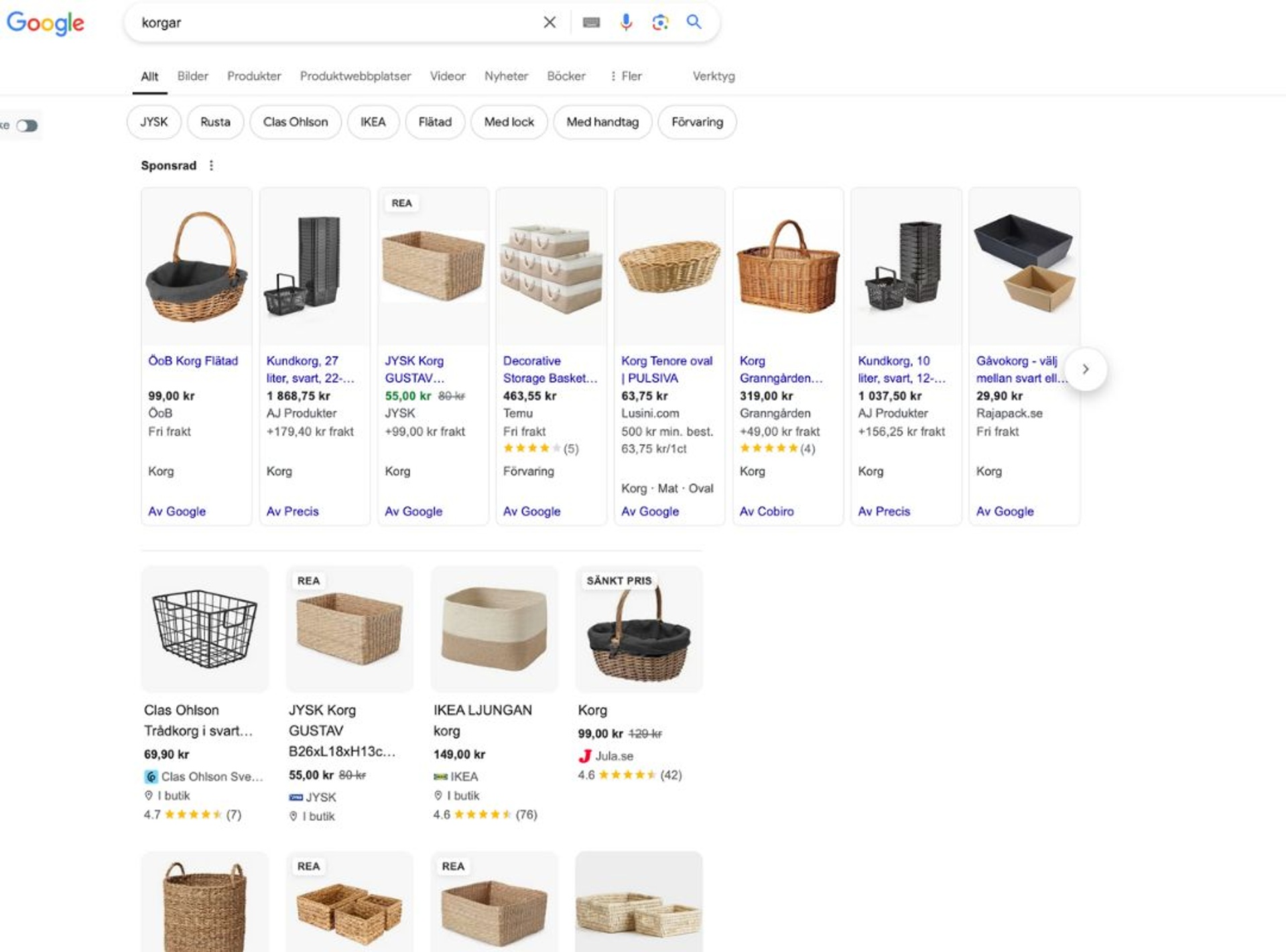Open the on-screen keyboard input tool
The width and height of the screenshot is (1286, 952).
click(591, 23)
